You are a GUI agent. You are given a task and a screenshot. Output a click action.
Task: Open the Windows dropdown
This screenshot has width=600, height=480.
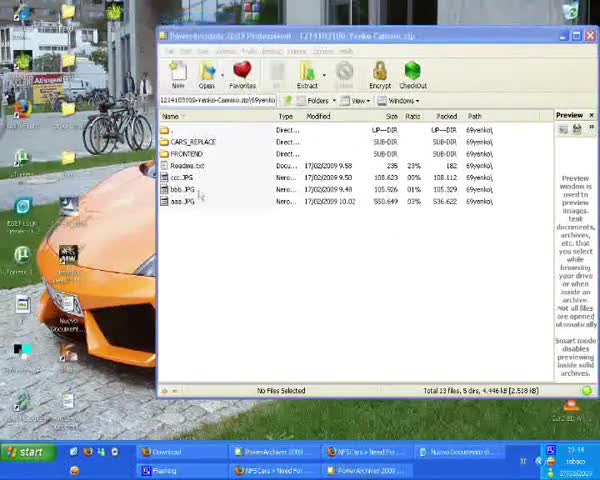click(x=401, y=101)
